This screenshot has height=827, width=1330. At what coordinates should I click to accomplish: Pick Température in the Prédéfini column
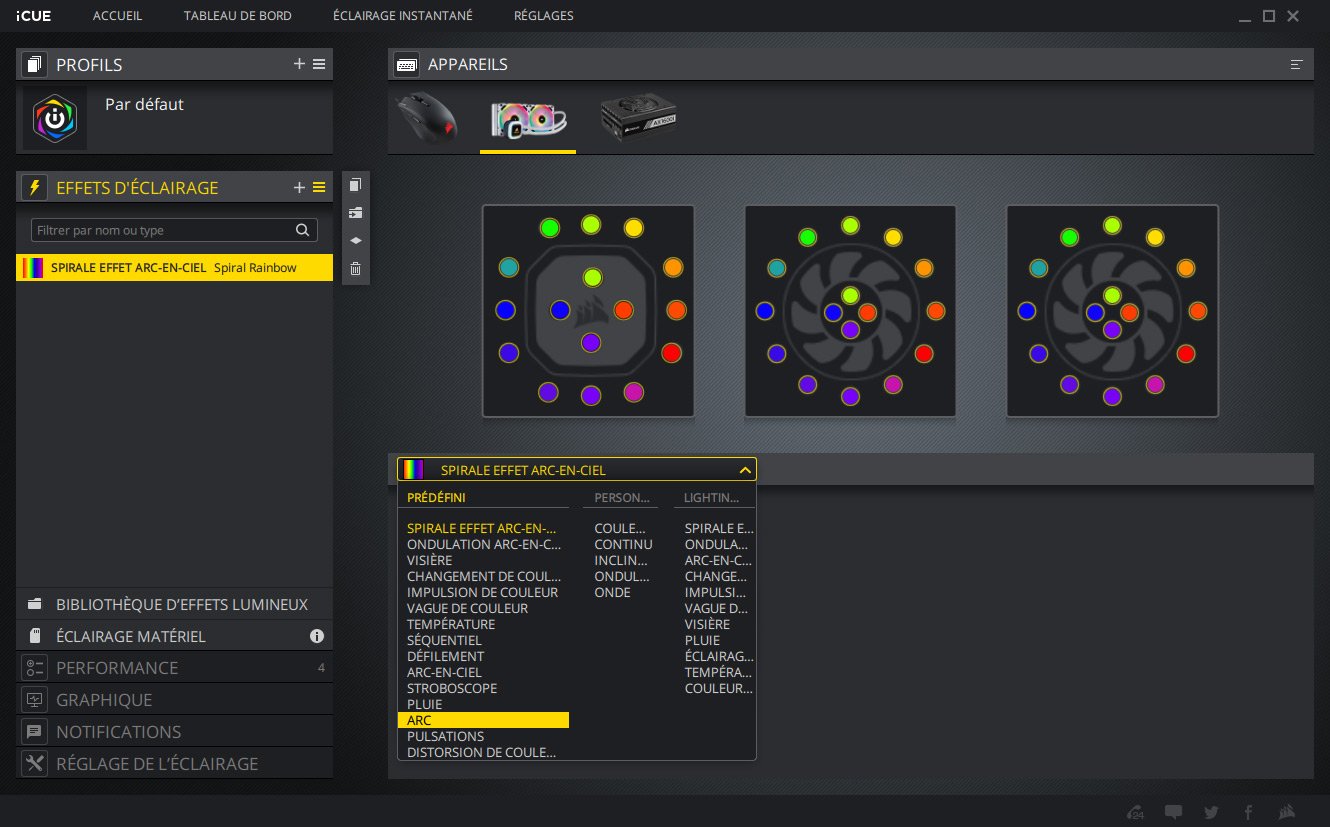(451, 624)
